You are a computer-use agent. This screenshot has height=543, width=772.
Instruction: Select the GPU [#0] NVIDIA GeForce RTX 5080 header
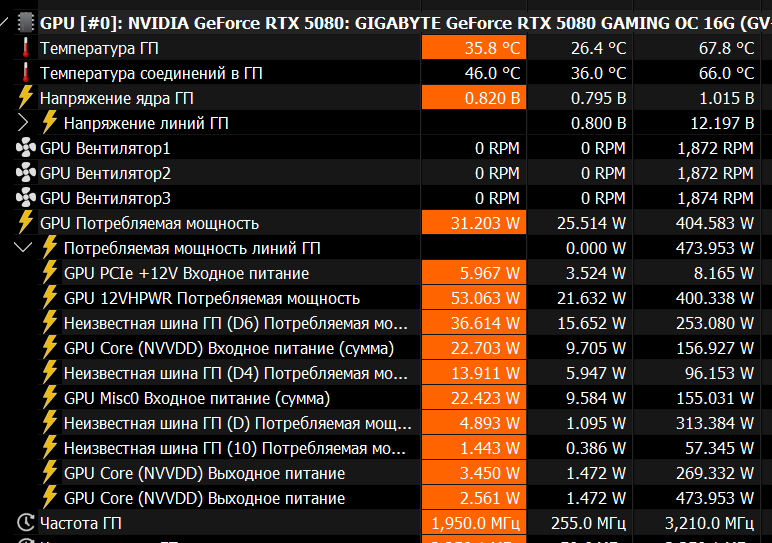tap(406, 23)
